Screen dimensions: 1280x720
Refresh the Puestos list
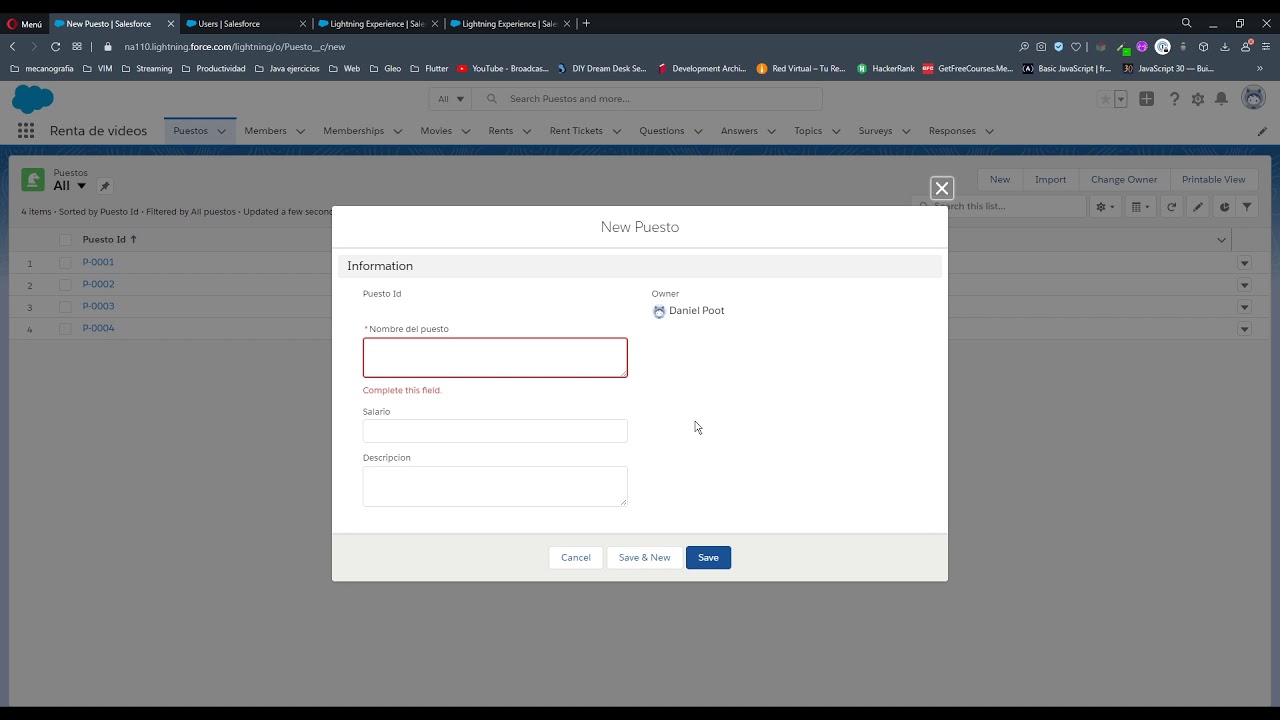(x=1171, y=207)
